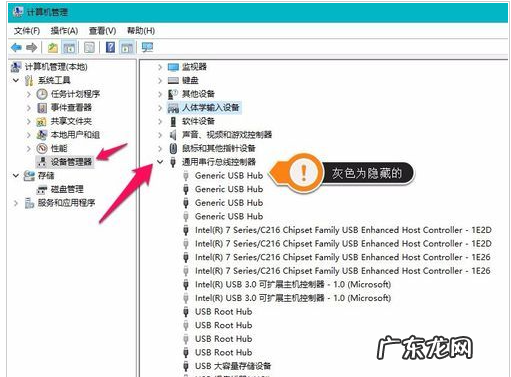Expand the 本地用户和组 node

29,135
